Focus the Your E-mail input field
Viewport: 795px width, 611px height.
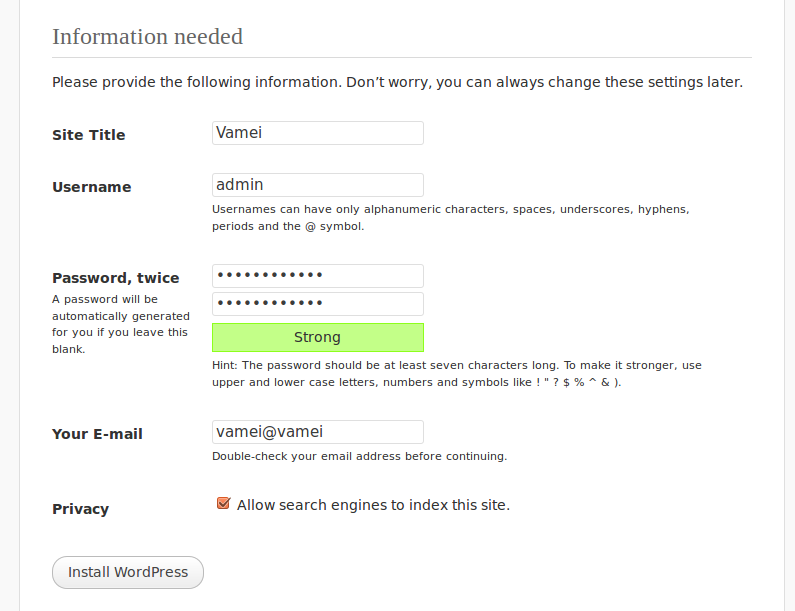317,432
